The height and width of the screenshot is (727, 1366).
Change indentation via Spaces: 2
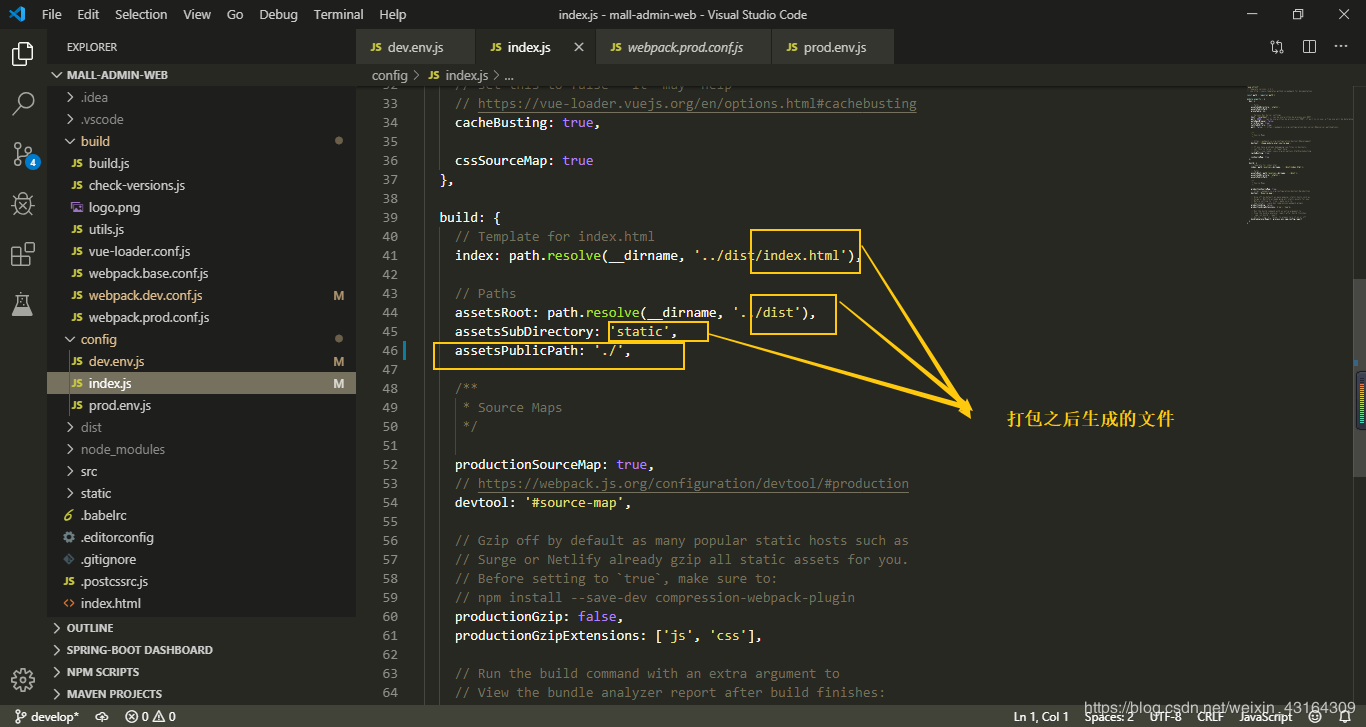(1109, 716)
